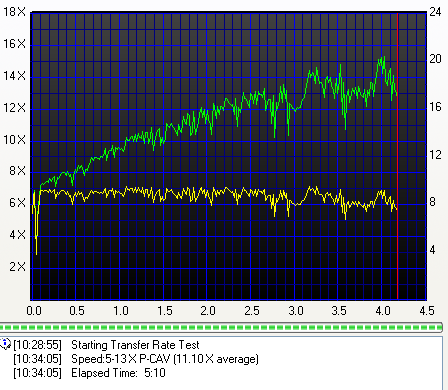448x390 pixels.
Task: Click the 24 label on right axis
Action: point(435,12)
